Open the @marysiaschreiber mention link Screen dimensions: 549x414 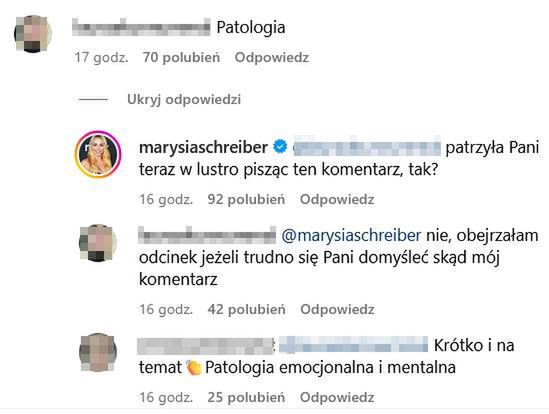click(351, 235)
